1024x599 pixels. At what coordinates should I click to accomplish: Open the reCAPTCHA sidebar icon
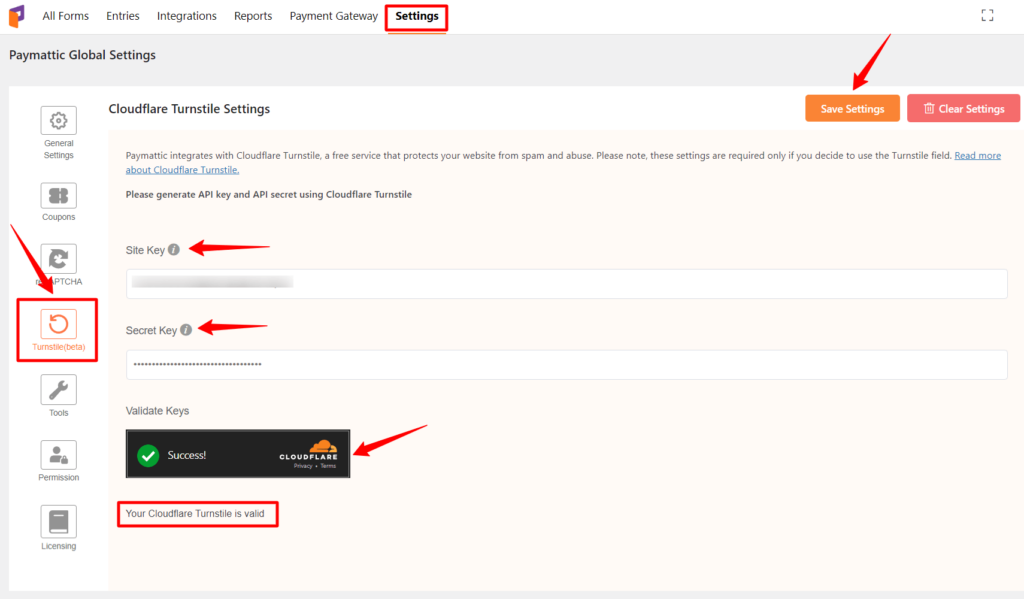[59, 259]
